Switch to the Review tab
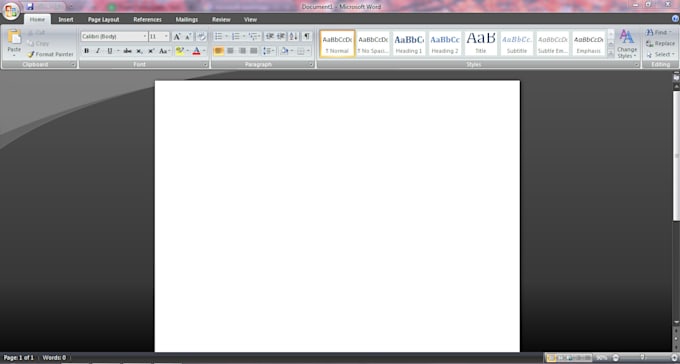 221,20
